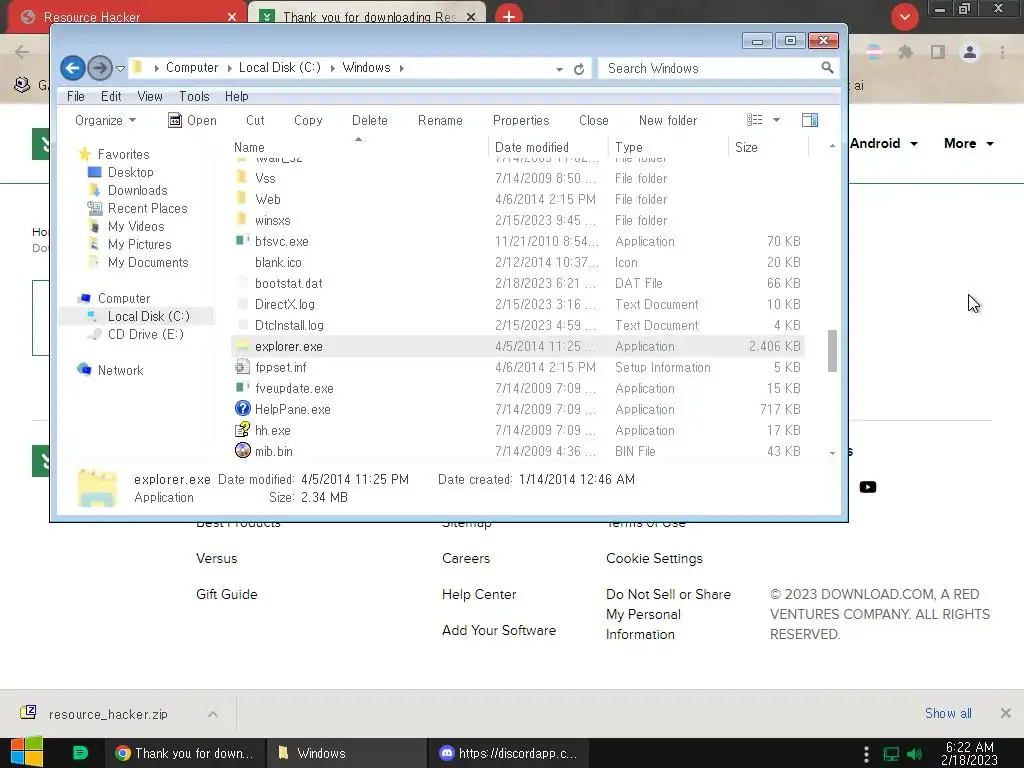Image resolution: width=1024 pixels, height=768 pixels.
Task: Click the search magnifier icon
Action: [x=827, y=67]
